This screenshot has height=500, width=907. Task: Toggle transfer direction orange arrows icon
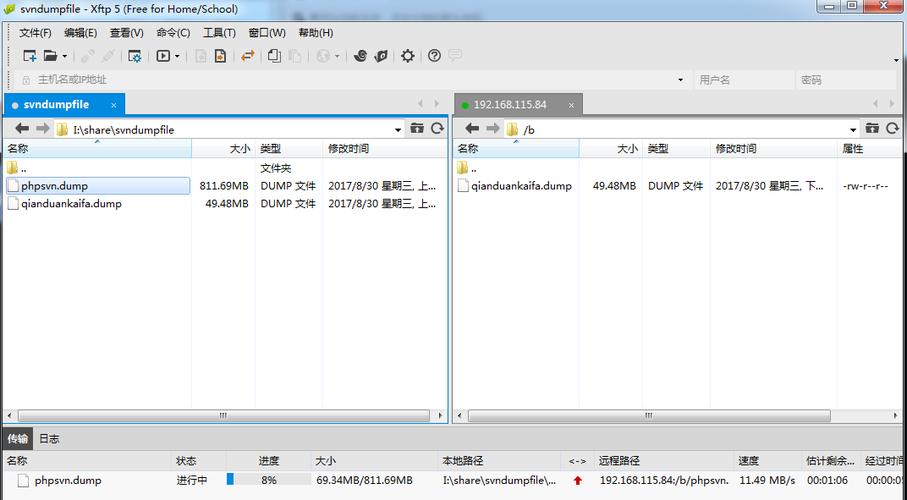248,56
